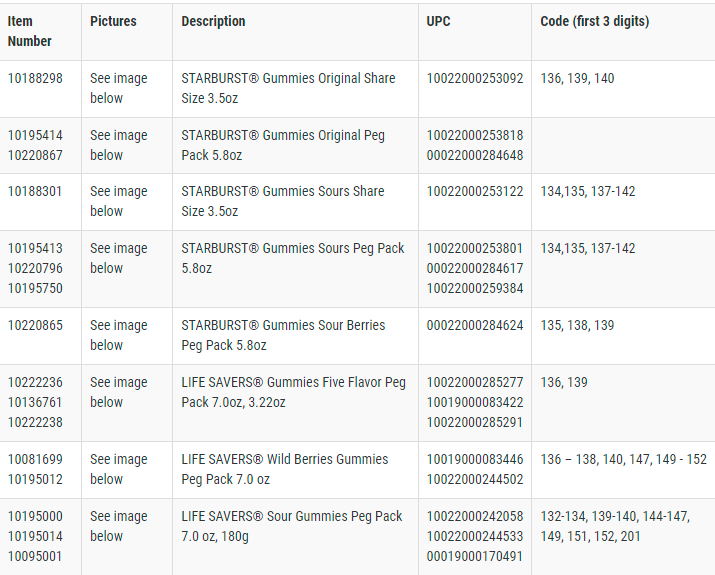Select LIFE SAVERS Sour Gummies Peg Pack description
This screenshot has height=575, width=715.
point(292,526)
